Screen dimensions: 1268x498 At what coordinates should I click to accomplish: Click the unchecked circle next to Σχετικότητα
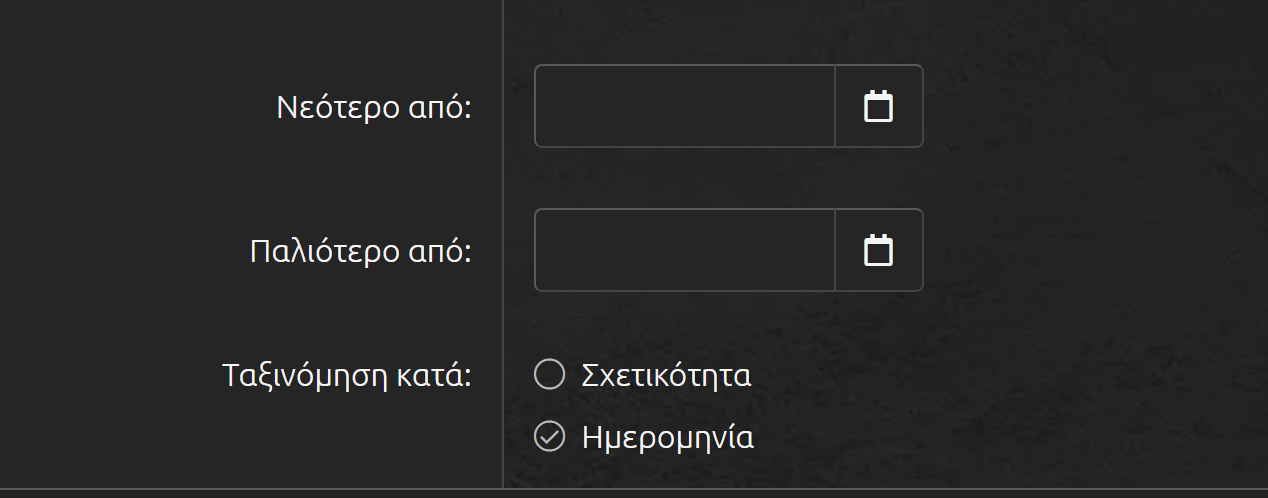coord(550,375)
